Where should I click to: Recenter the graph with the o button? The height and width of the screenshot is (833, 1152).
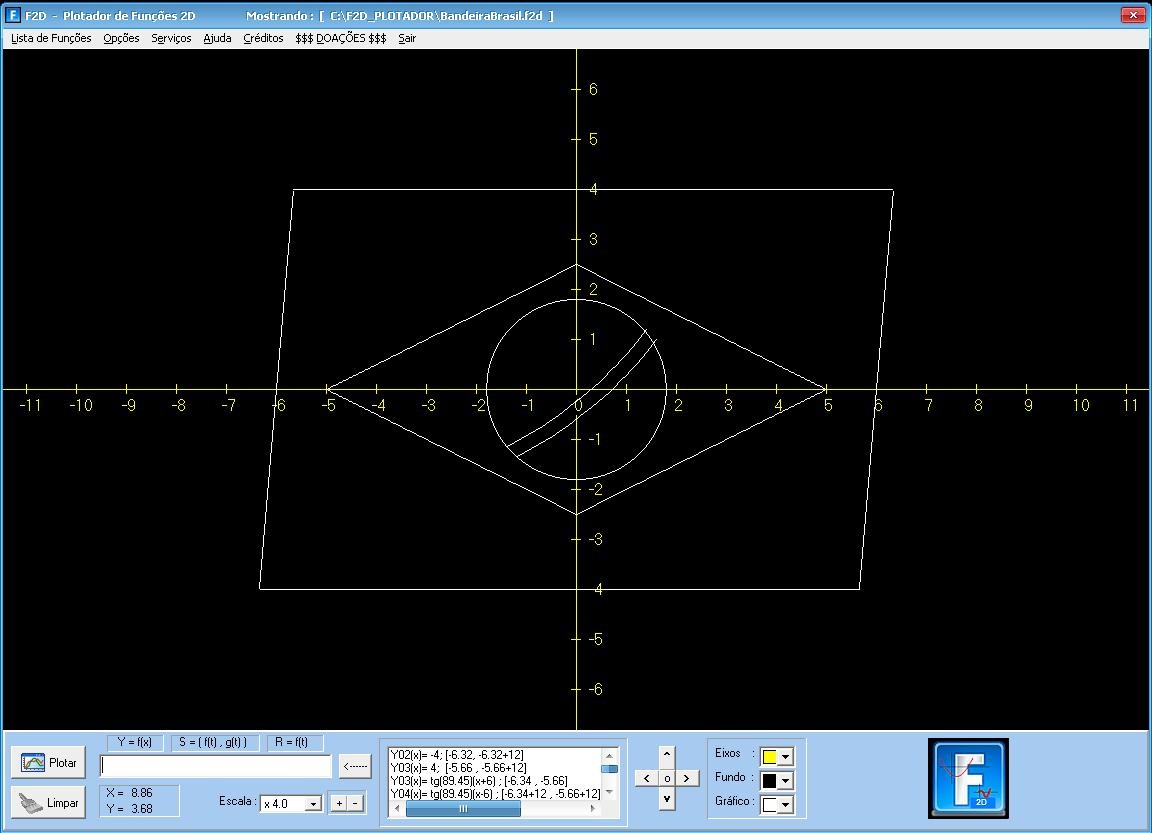tap(667, 778)
